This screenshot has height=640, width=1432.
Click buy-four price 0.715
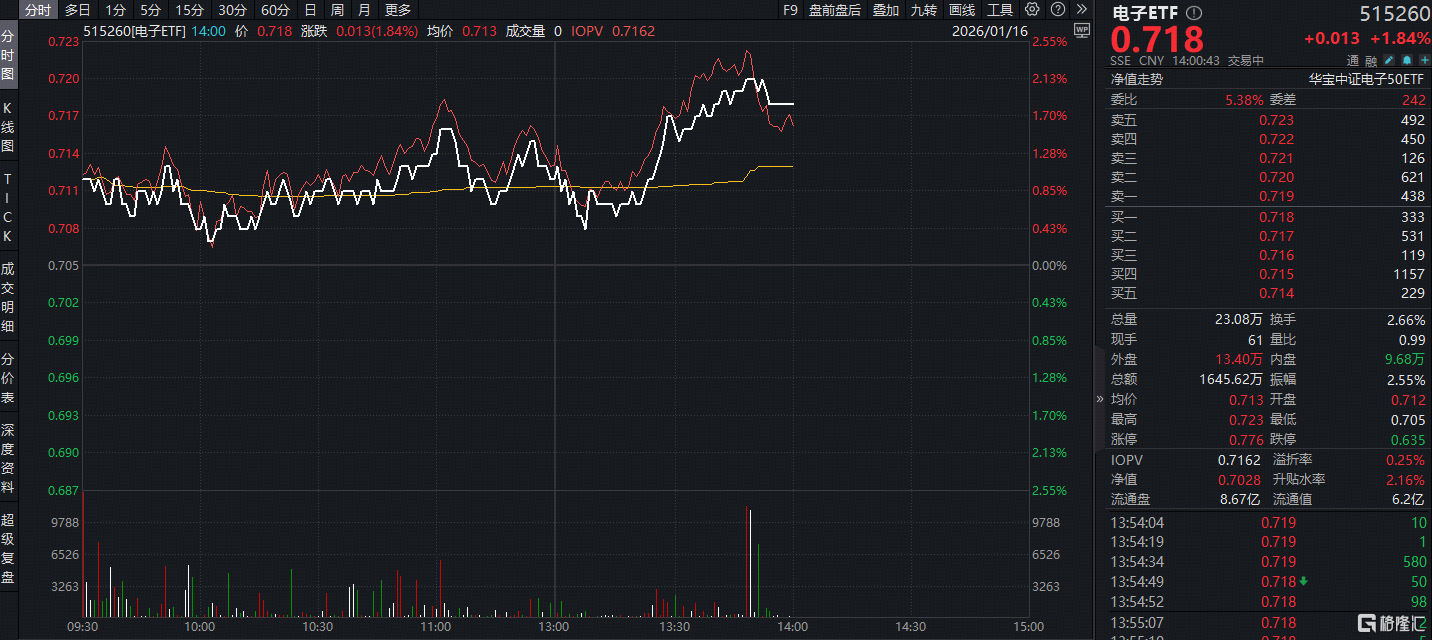(x=1276, y=274)
